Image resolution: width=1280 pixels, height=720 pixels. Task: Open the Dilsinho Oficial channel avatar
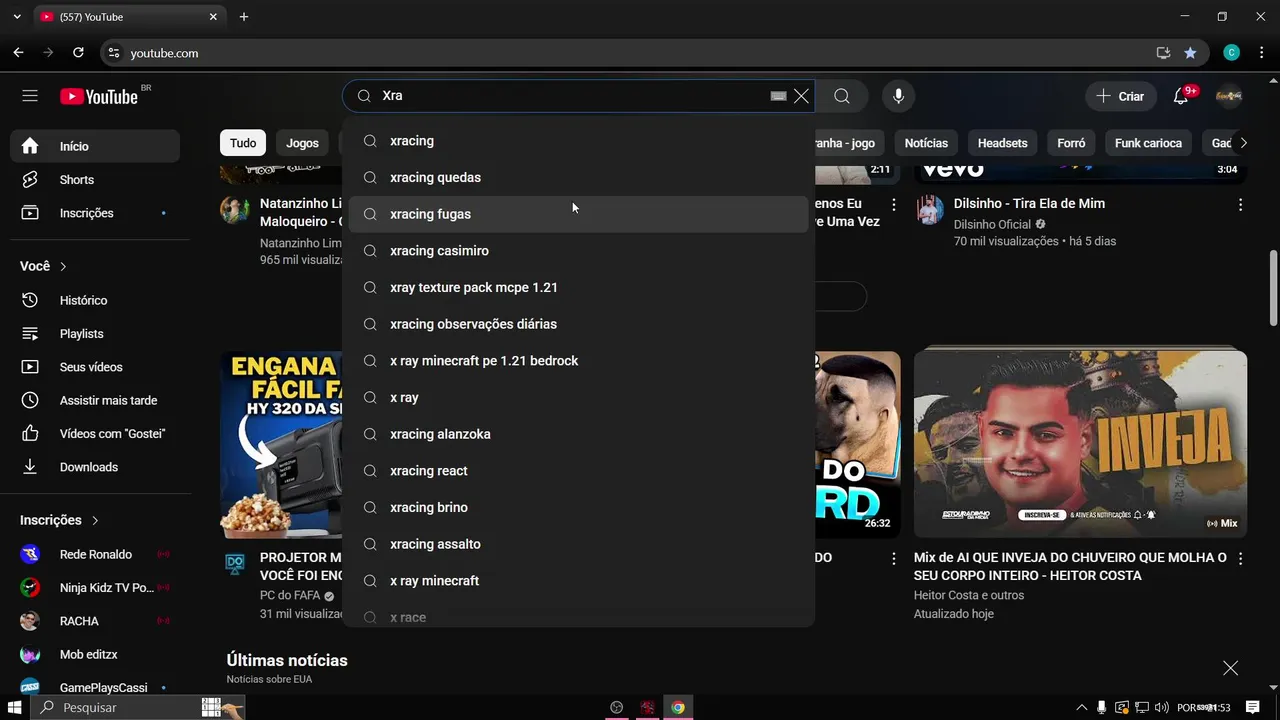pyautogui.click(x=930, y=210)
